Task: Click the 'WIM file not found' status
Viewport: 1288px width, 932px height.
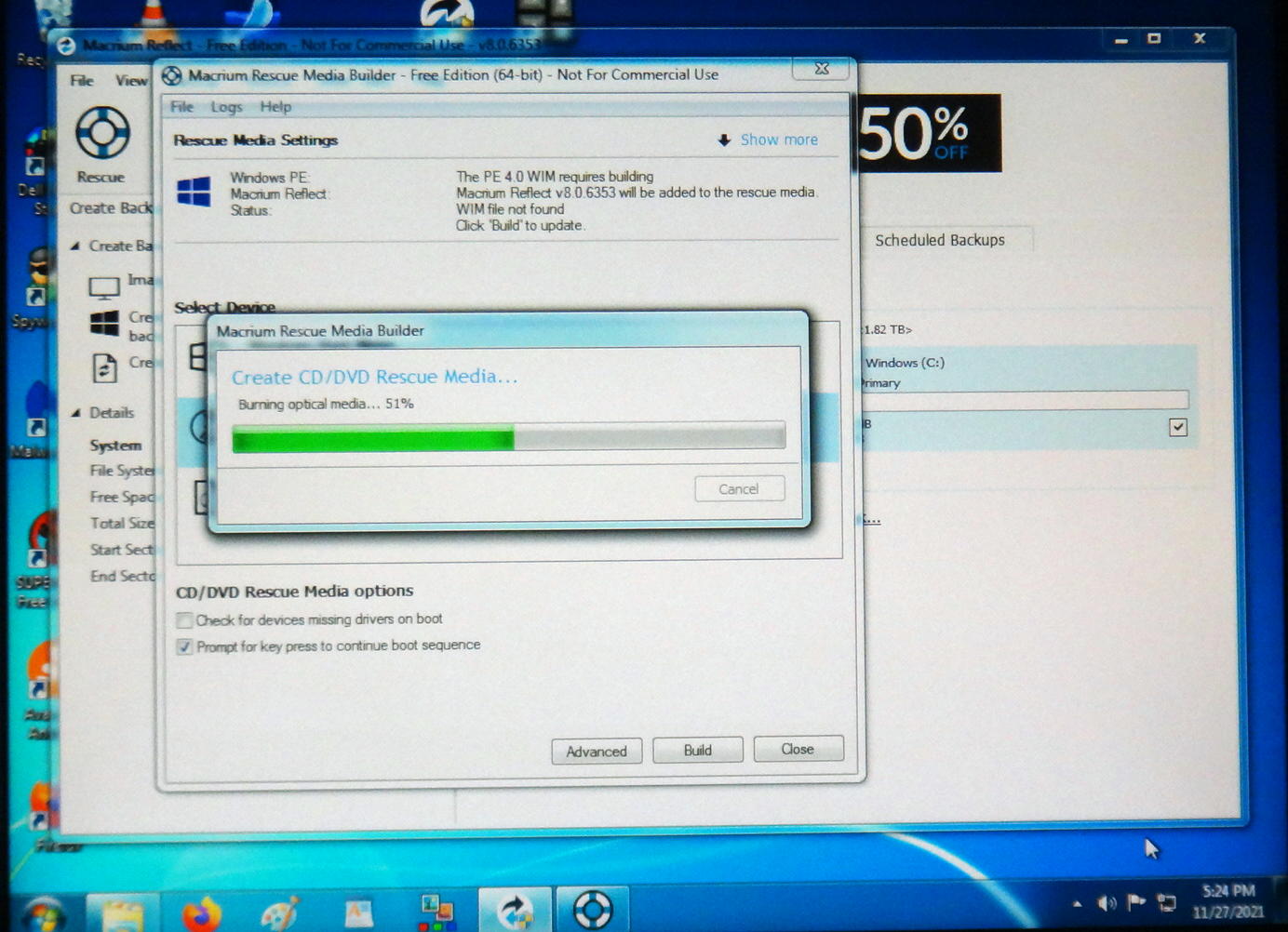Action: pos(510,209)
